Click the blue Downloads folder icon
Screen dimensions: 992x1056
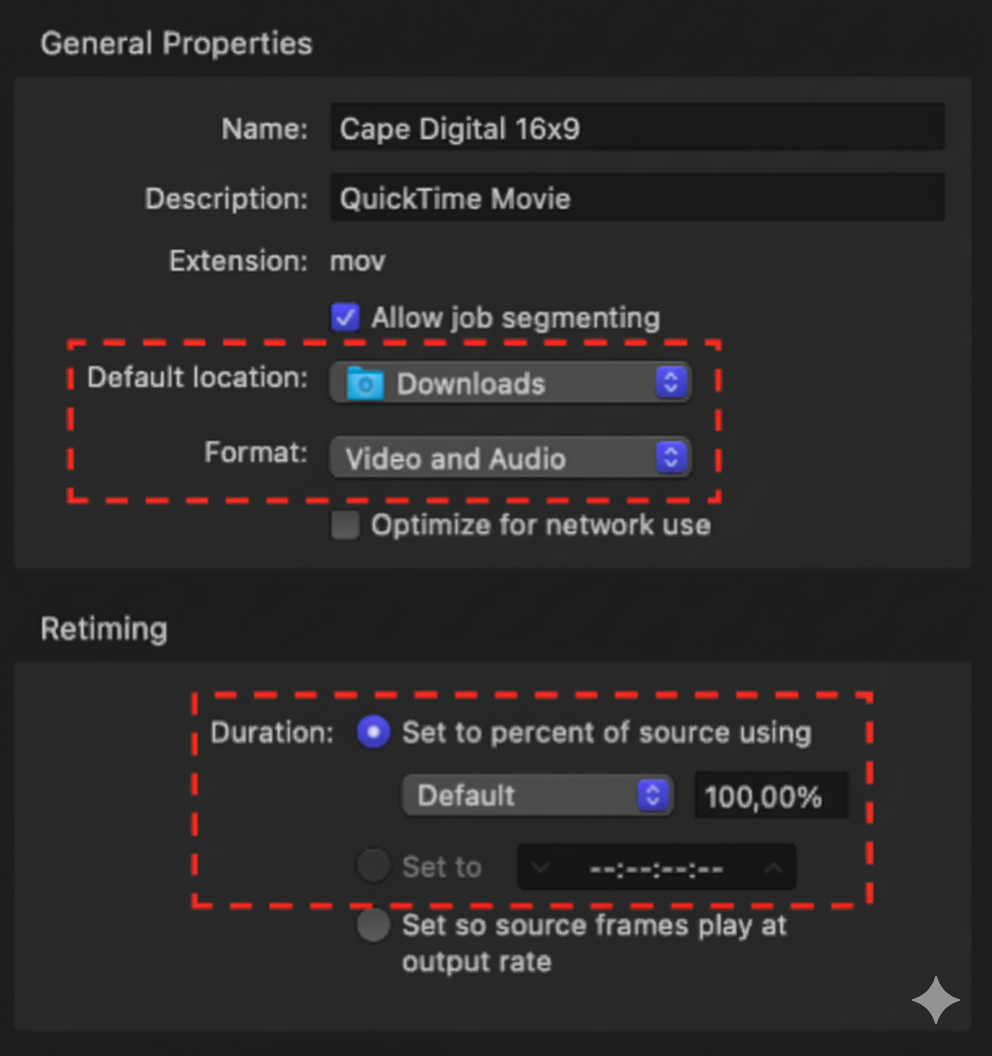pos(365,383)
